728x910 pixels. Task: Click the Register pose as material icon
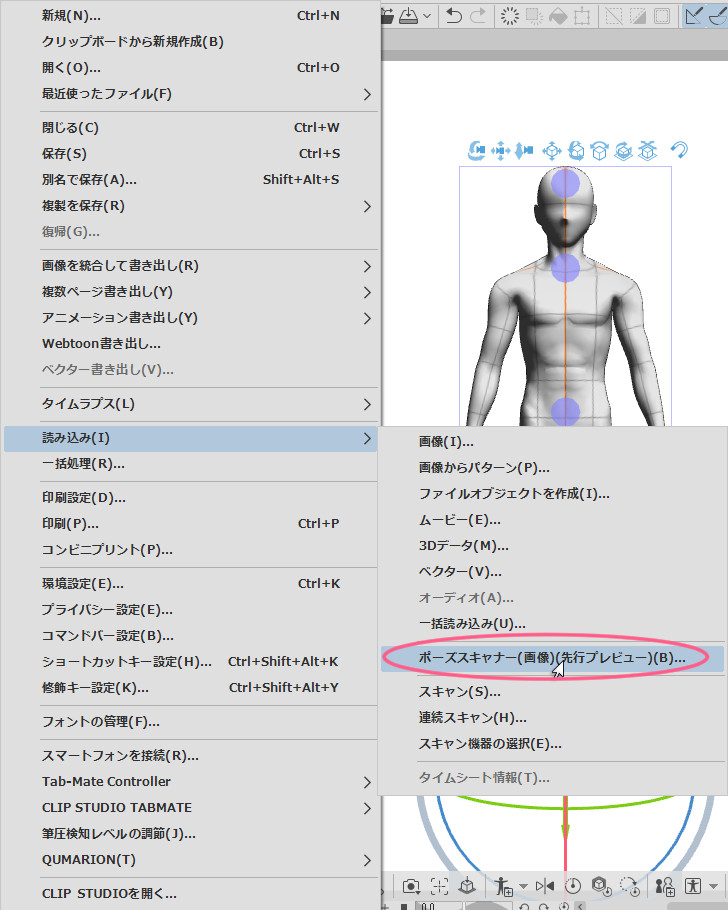coord(504,886)
